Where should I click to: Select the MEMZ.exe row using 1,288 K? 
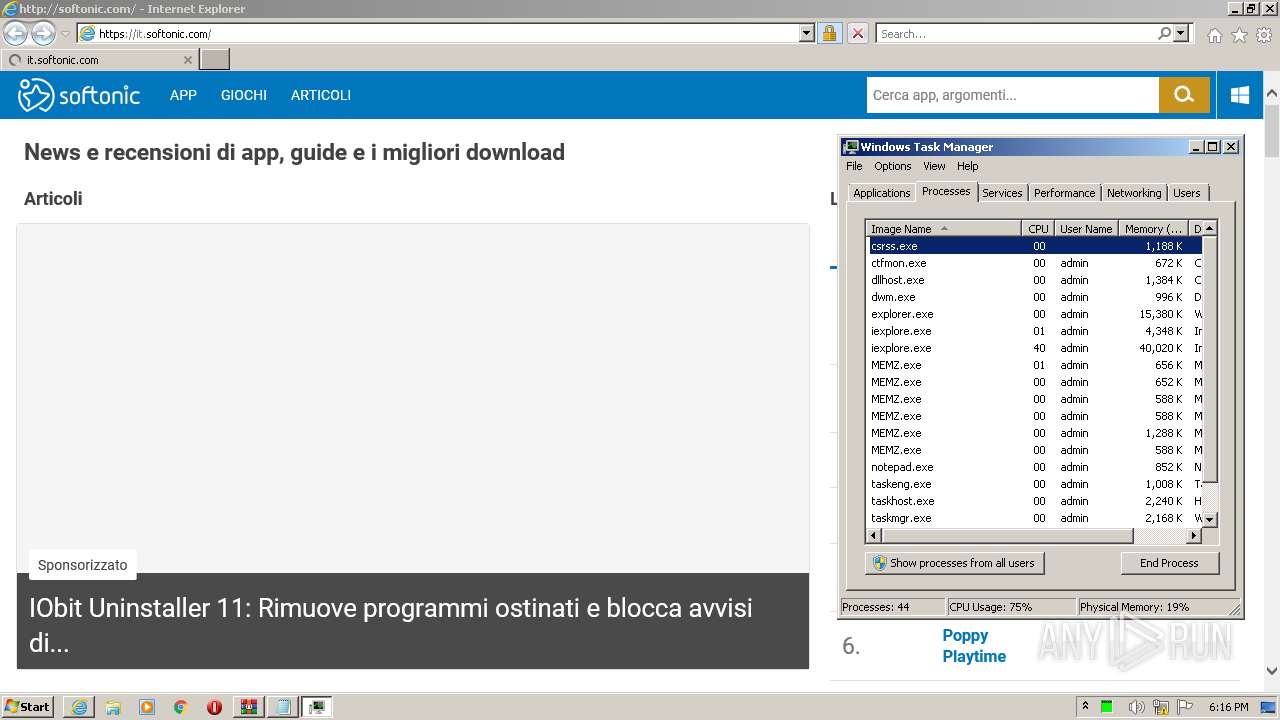tap(1034, 433)
